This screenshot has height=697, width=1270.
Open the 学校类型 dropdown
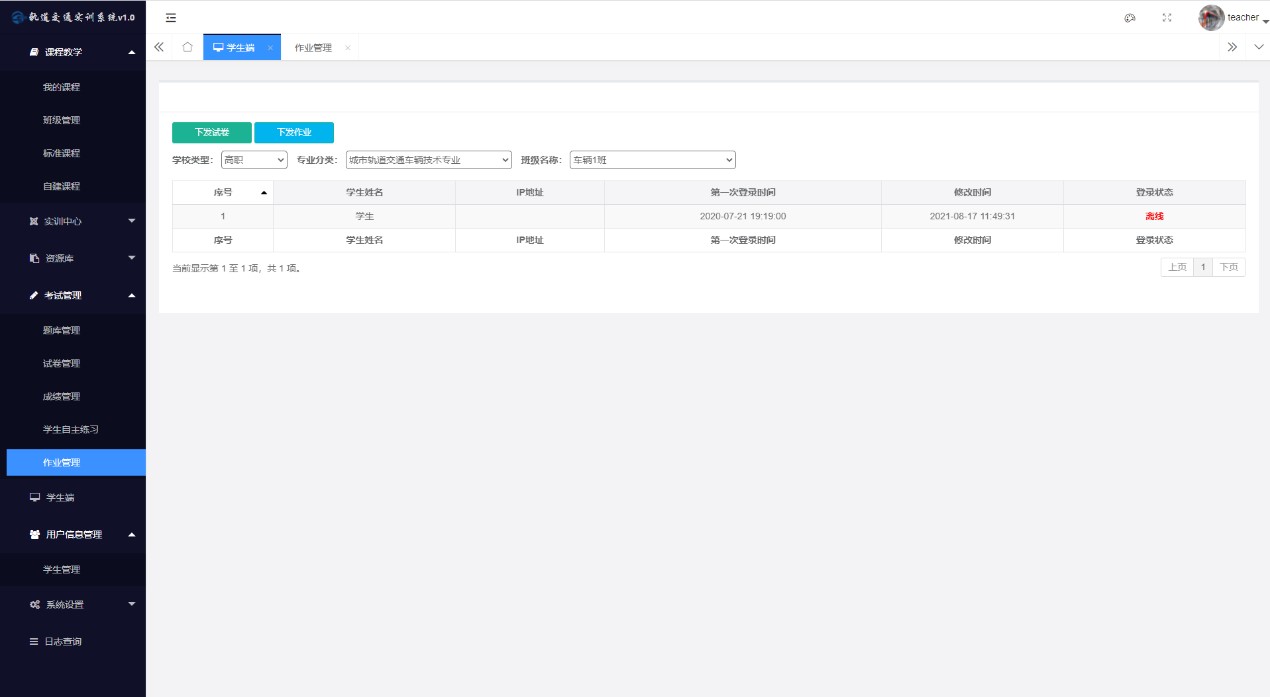point(254,160)
